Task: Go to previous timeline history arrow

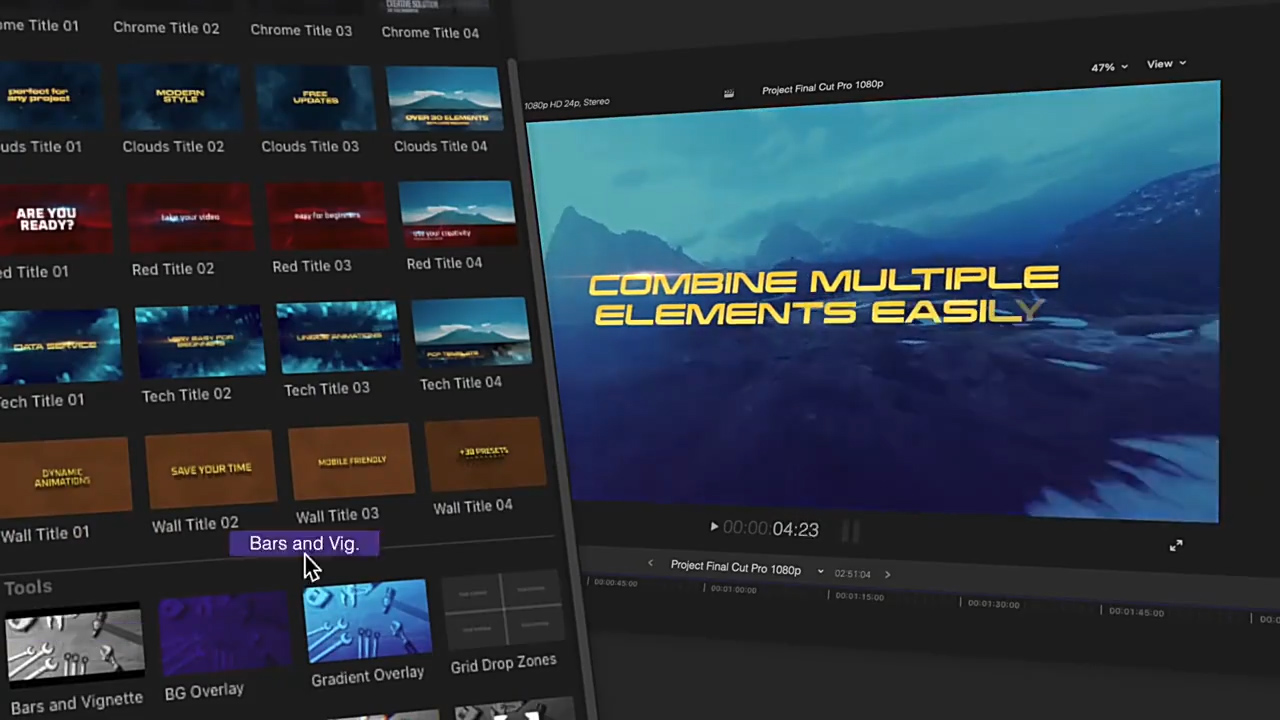Action: (x=650, y=564)
